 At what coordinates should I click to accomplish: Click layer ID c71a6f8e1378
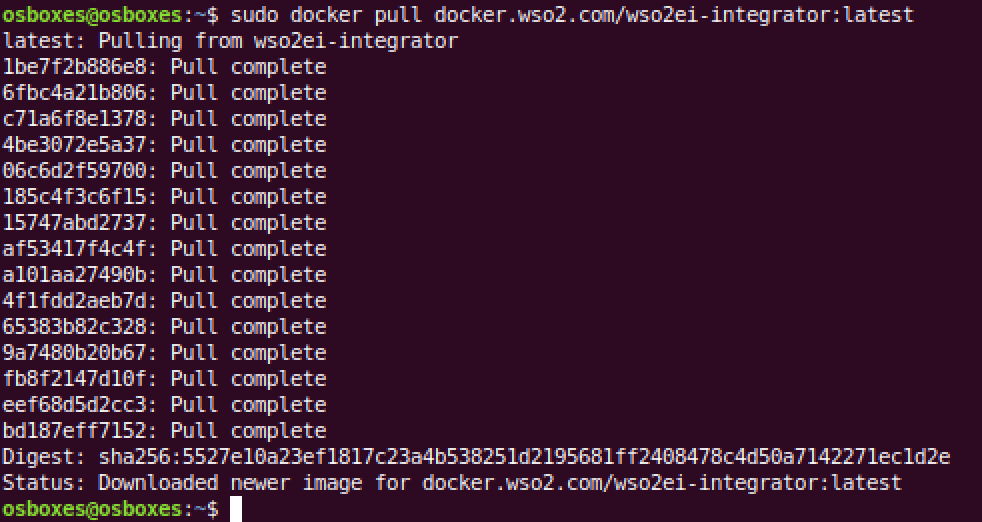80,119
